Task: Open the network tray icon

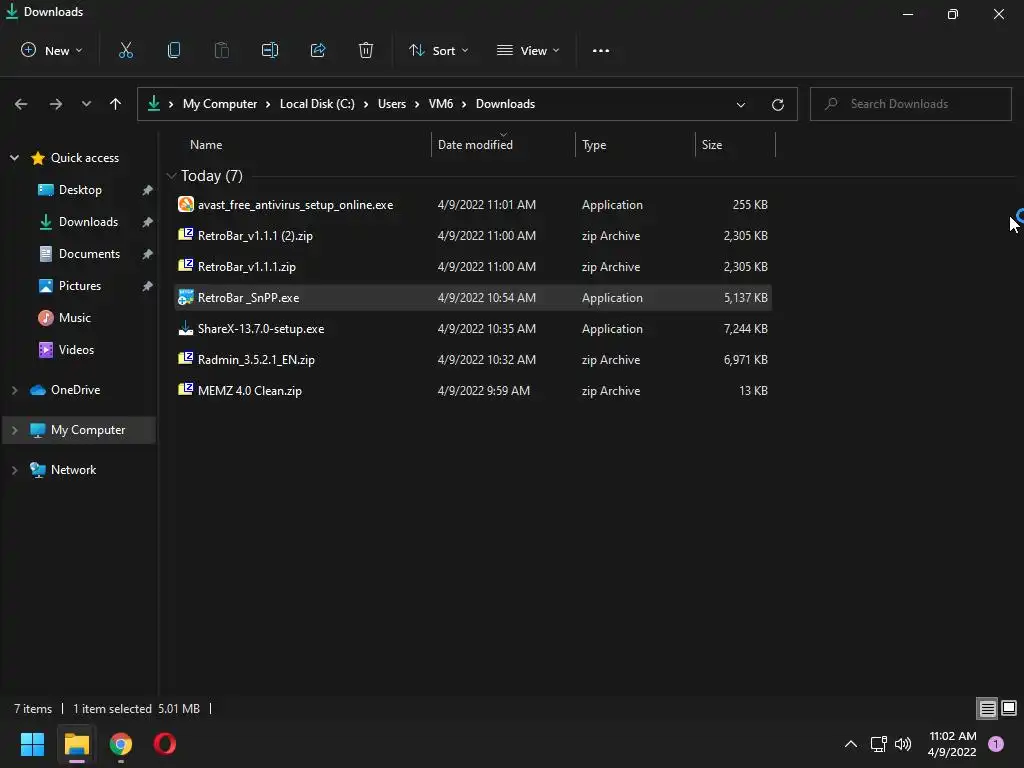Action: pos(878,744)
